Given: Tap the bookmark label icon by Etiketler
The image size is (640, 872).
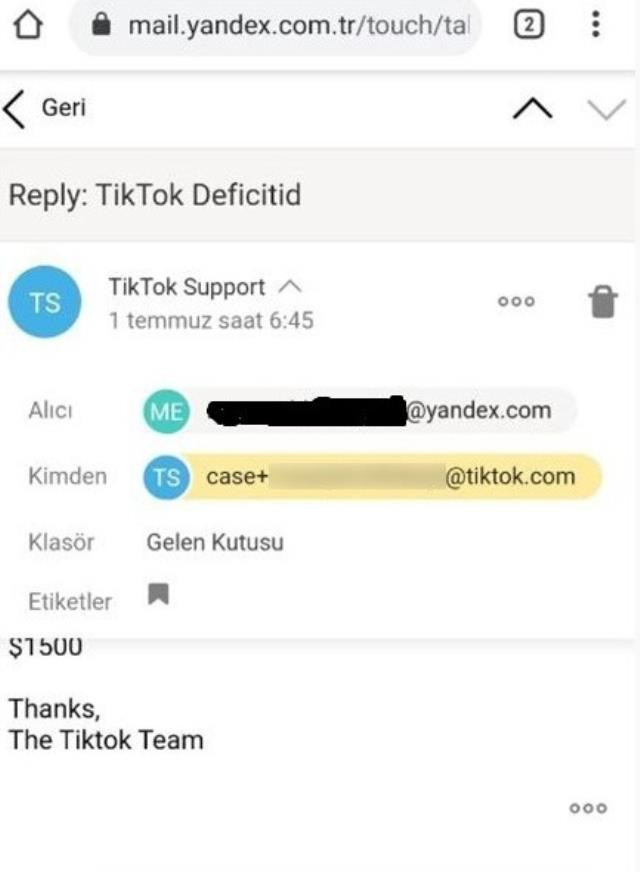Looking at the screenshot, I should pos(158,594).
